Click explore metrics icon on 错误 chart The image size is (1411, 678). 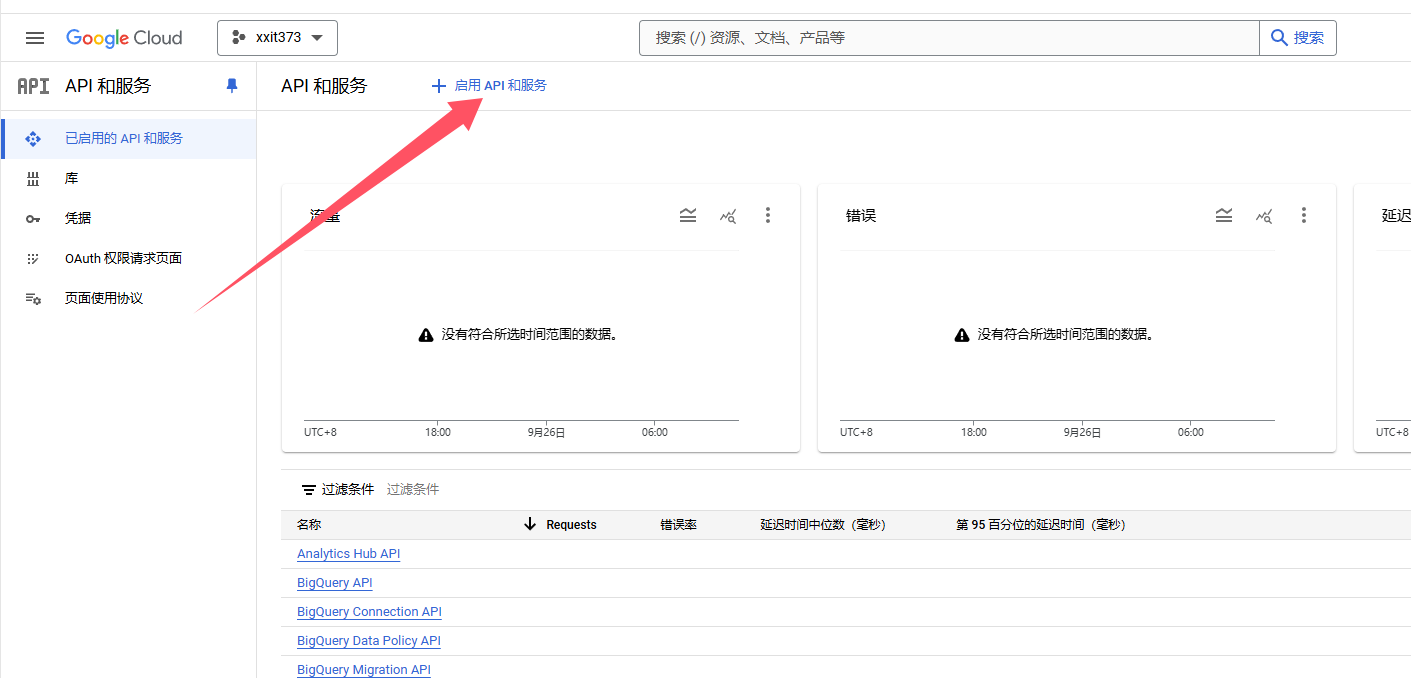pos(1264,215)
